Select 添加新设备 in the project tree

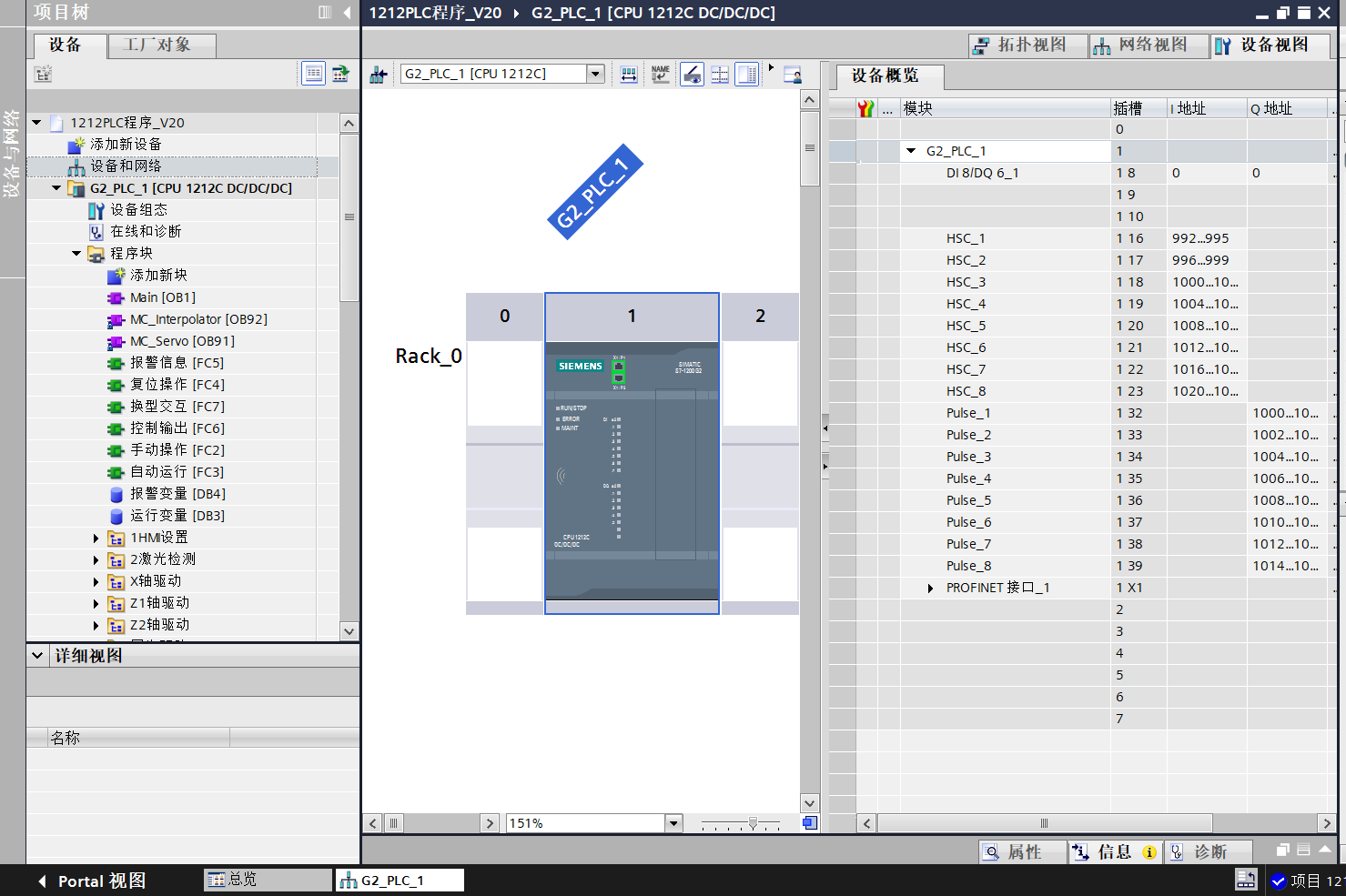coord(126,145)
